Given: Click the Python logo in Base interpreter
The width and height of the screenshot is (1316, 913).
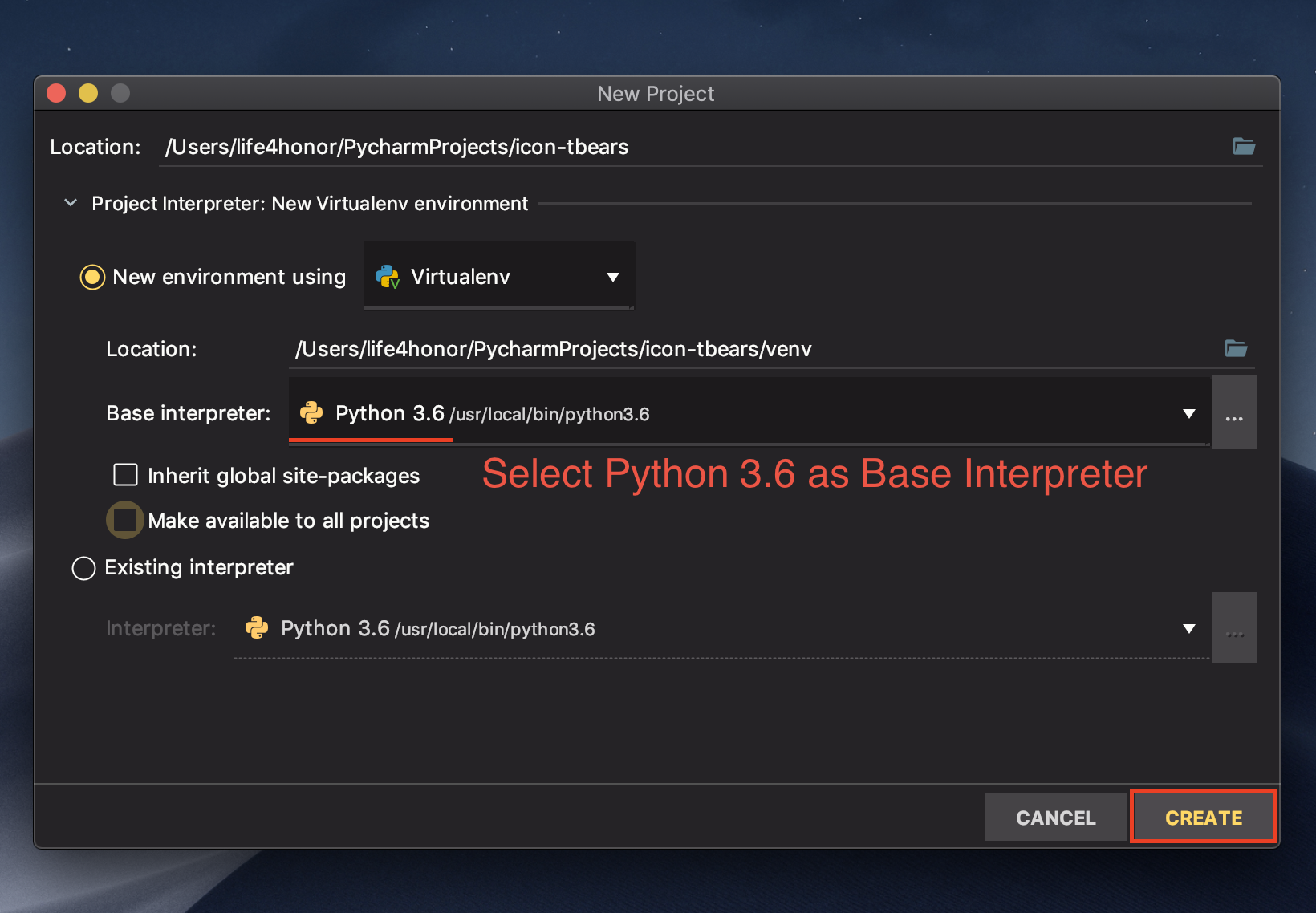Looking at the screenshot, I should [x=311, y=413].
